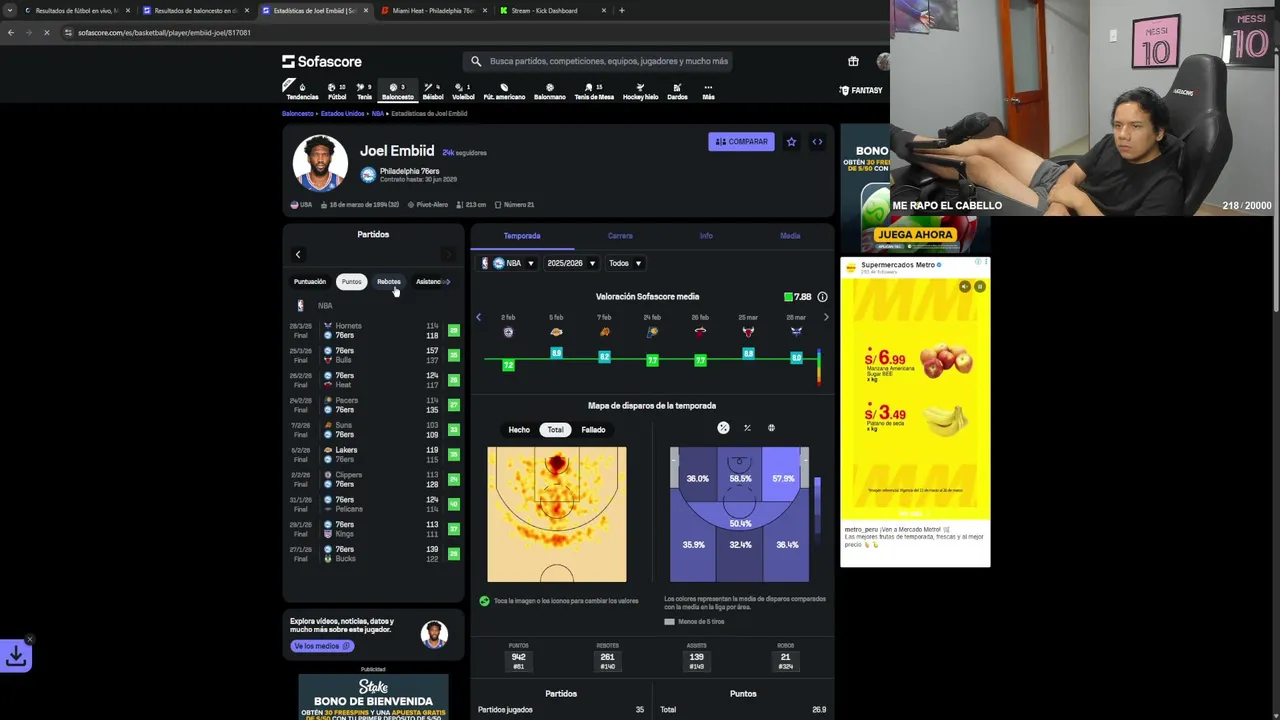Mute the Supermercados Metro ad
Screen dimensions: 1280x720
[964, 287]
